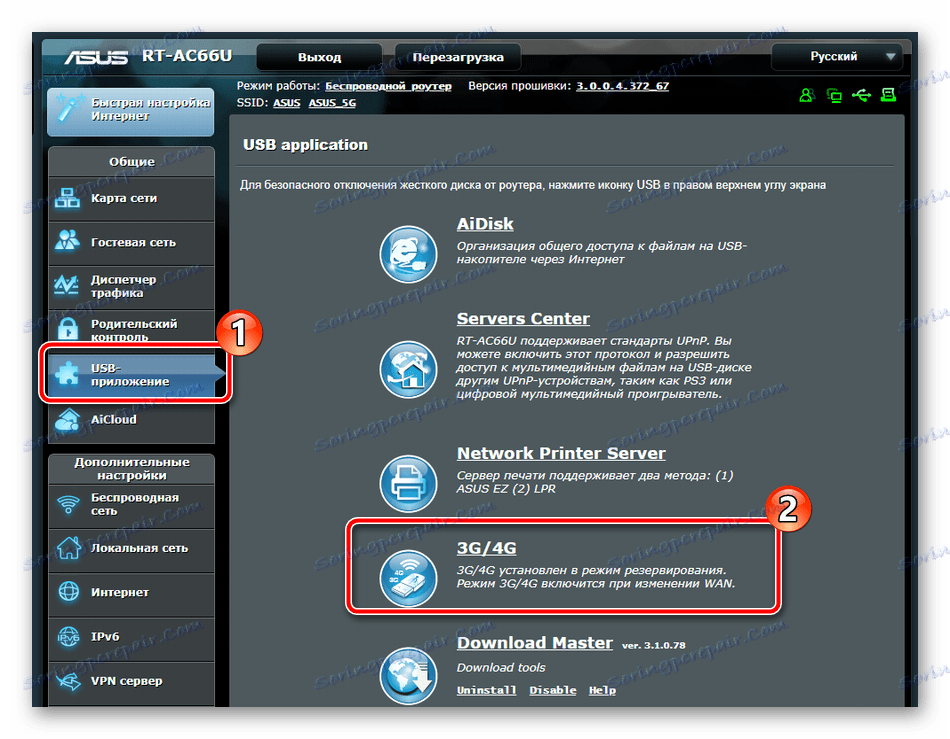Click the Карта сети network map icon

pos(67,198)
